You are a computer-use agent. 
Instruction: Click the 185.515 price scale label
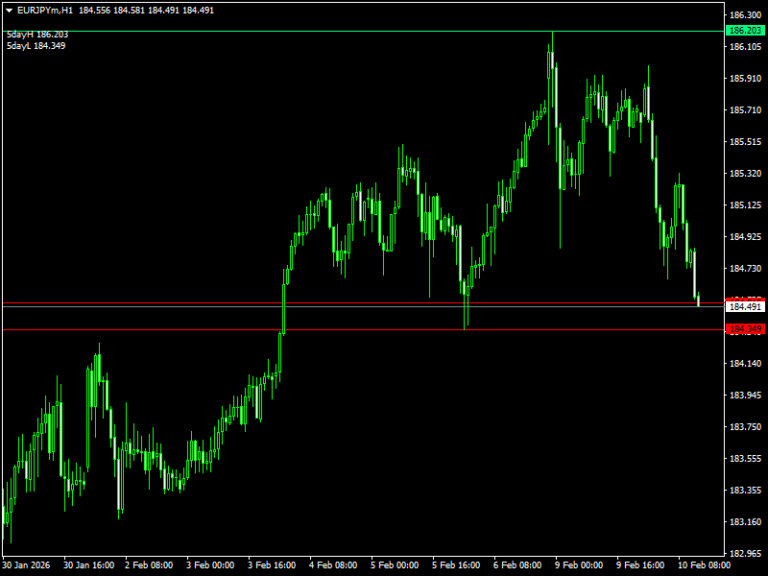click(x=745, y=142)
